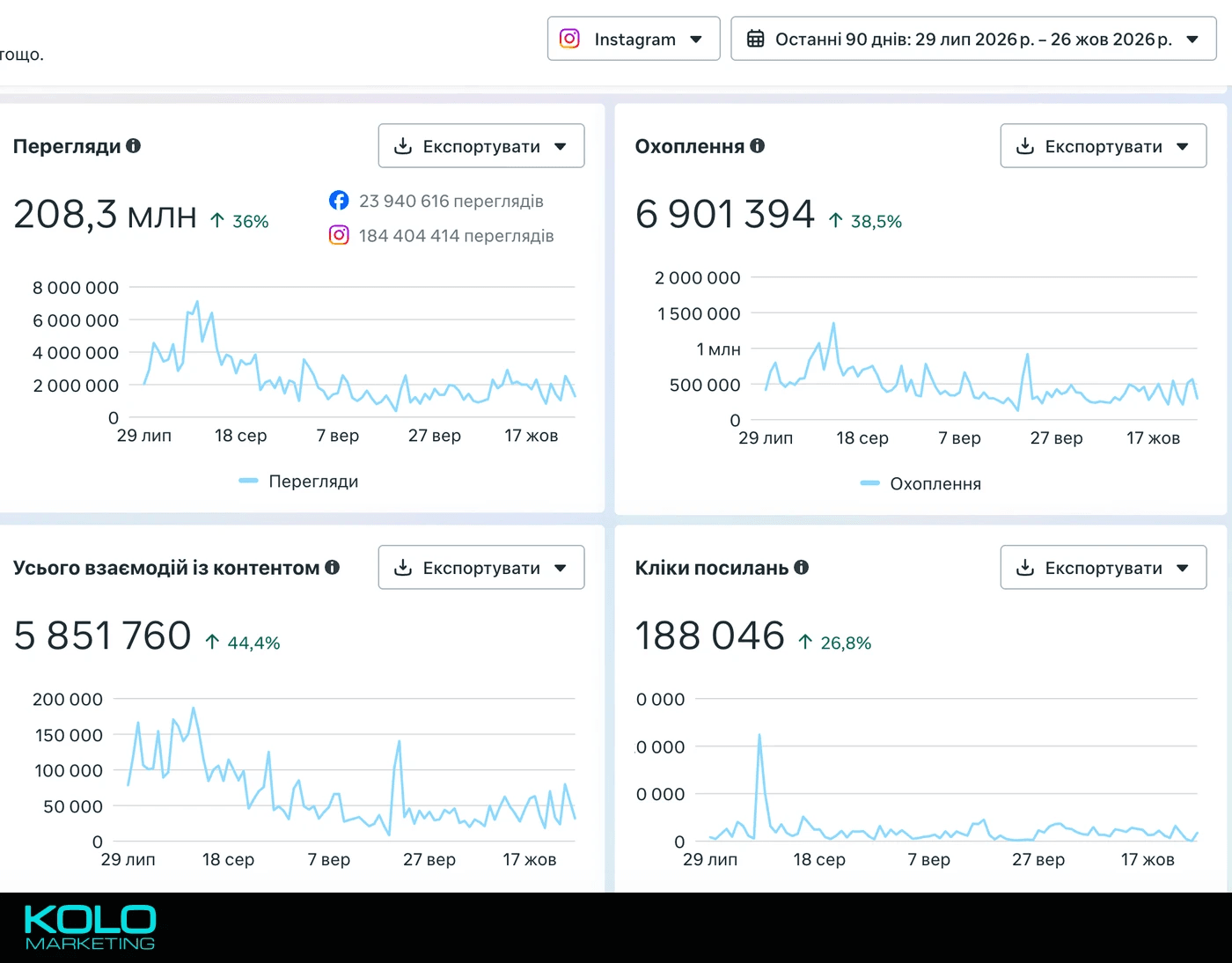Click the up arrow beside 26,8% growth

point(805,643)
